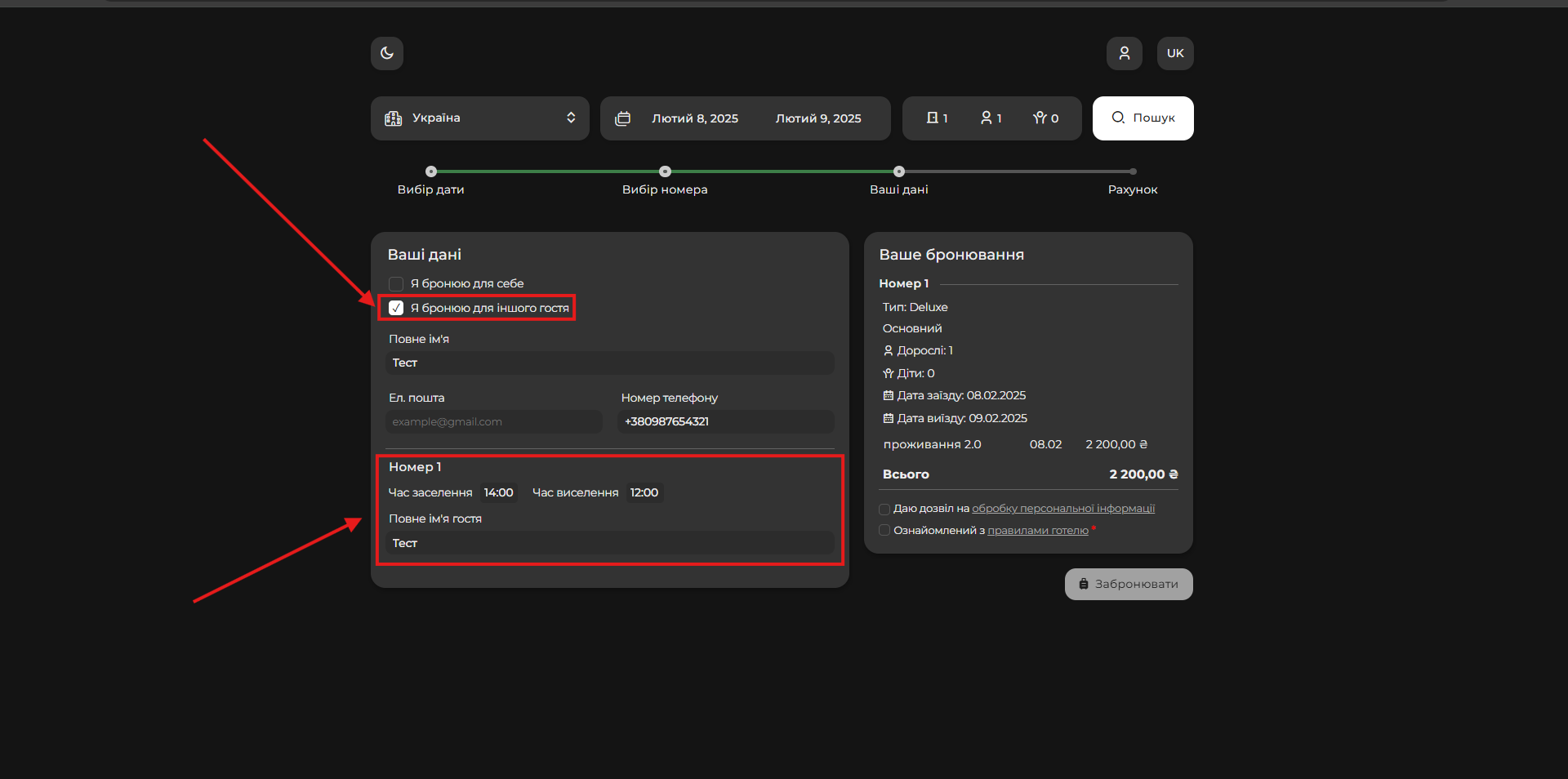Tick hotel rules acknowledgement checkbox

(x=884, y=531)
